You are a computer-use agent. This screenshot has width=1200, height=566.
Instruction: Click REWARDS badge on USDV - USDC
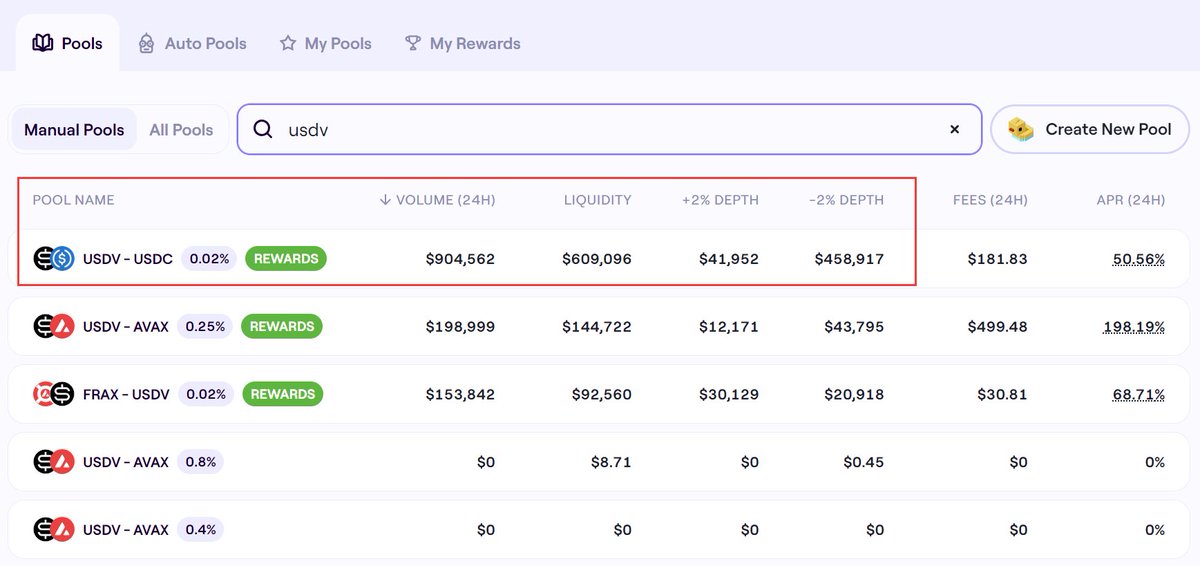286,259
